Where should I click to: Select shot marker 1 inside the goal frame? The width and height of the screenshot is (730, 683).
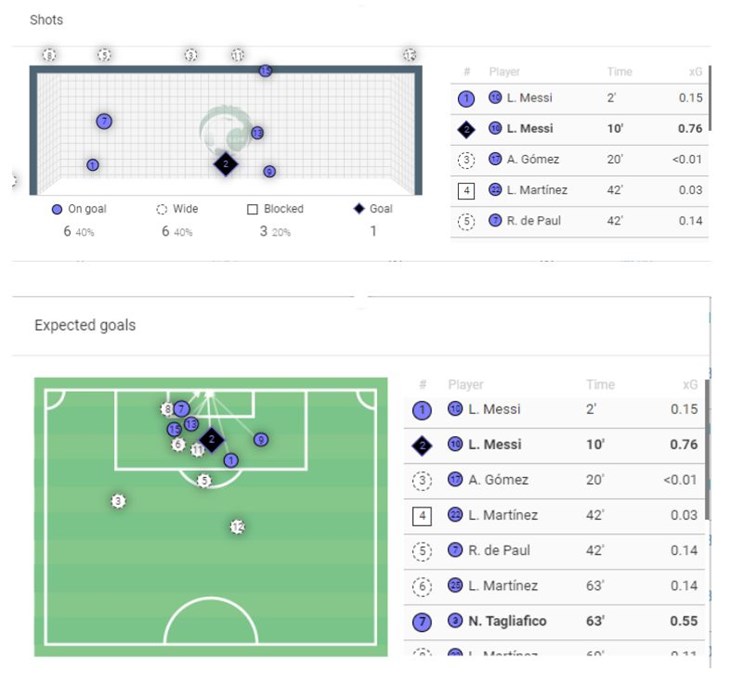[92, 165]
